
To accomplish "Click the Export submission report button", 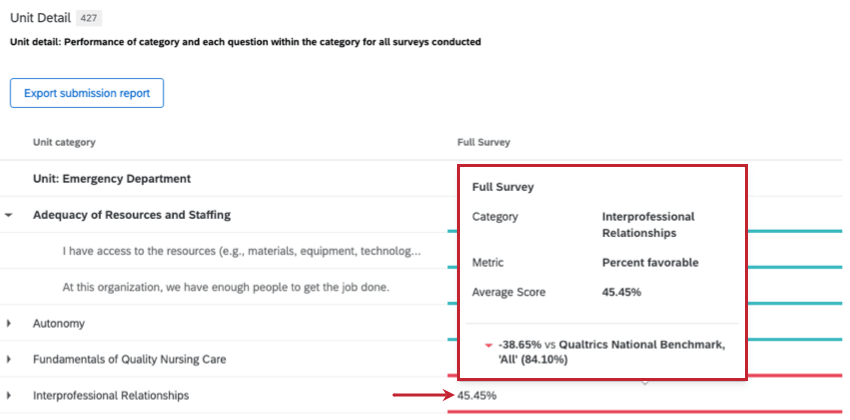I will coord(87,93).
